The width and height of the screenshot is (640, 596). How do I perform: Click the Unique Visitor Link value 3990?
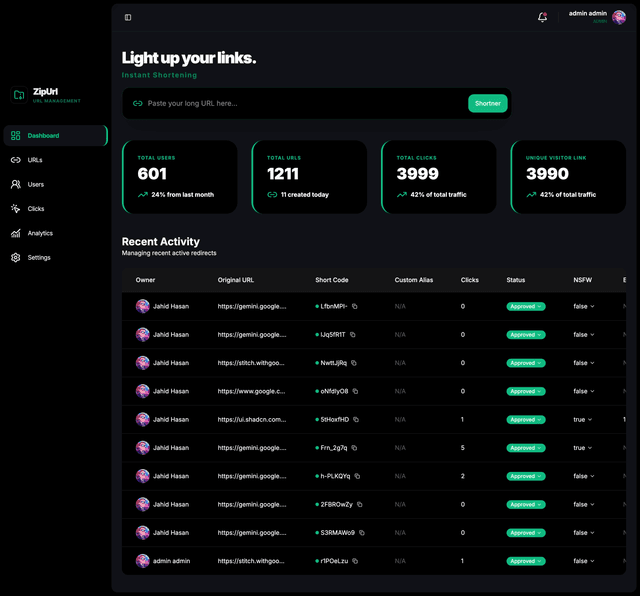pos(547,174)
